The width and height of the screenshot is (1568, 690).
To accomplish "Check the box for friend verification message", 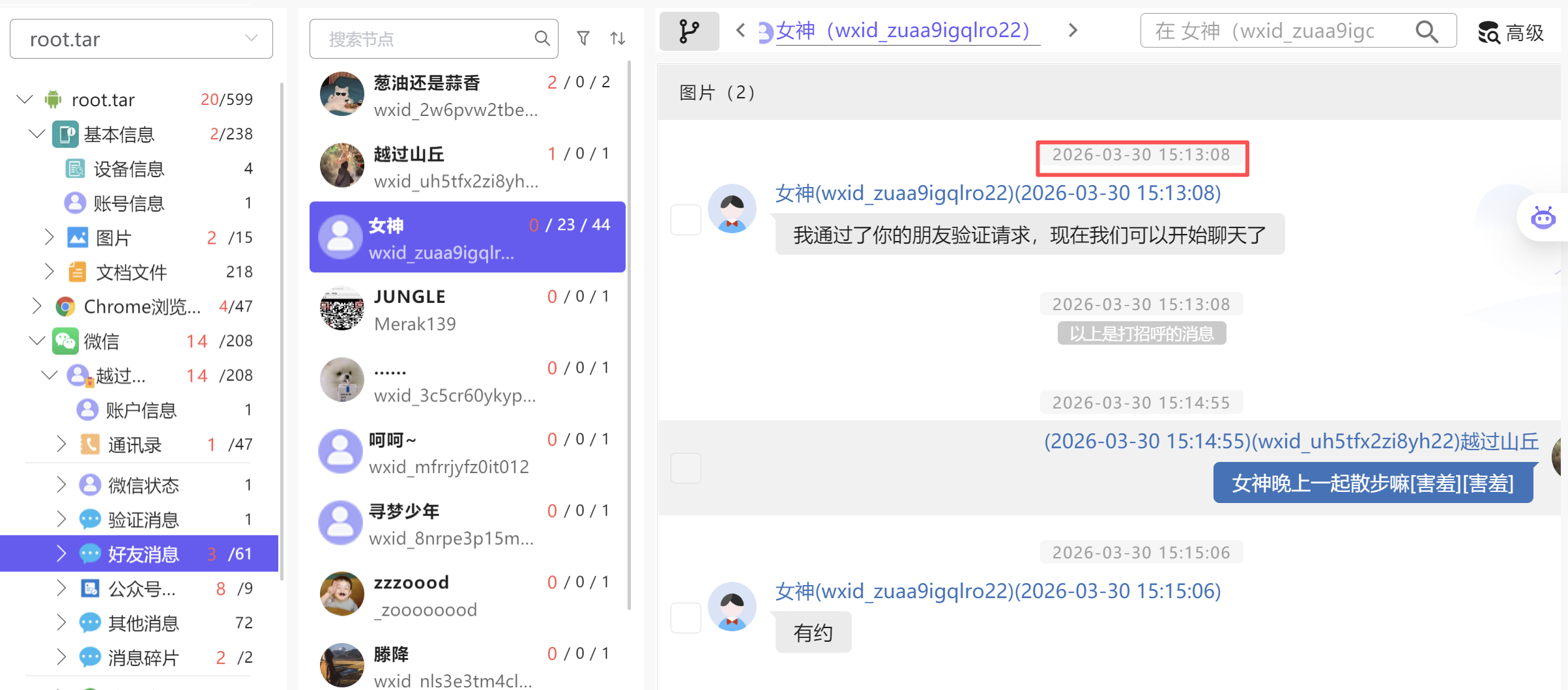I will (x=686, y=220).
